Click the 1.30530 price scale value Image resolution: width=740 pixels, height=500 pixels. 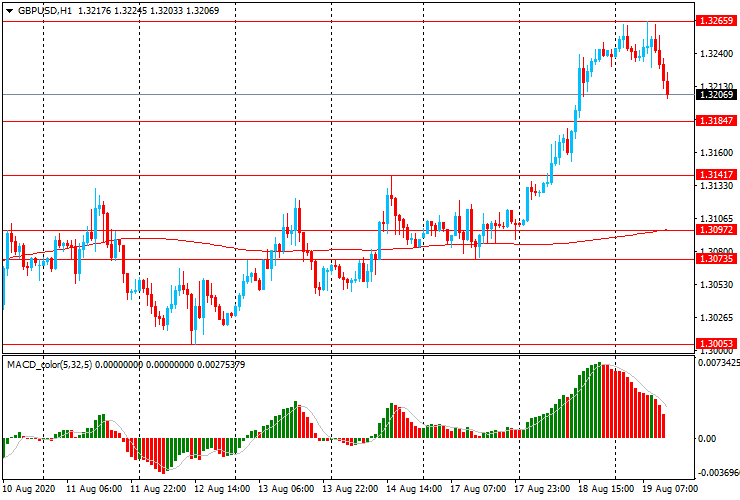point(716,285)
